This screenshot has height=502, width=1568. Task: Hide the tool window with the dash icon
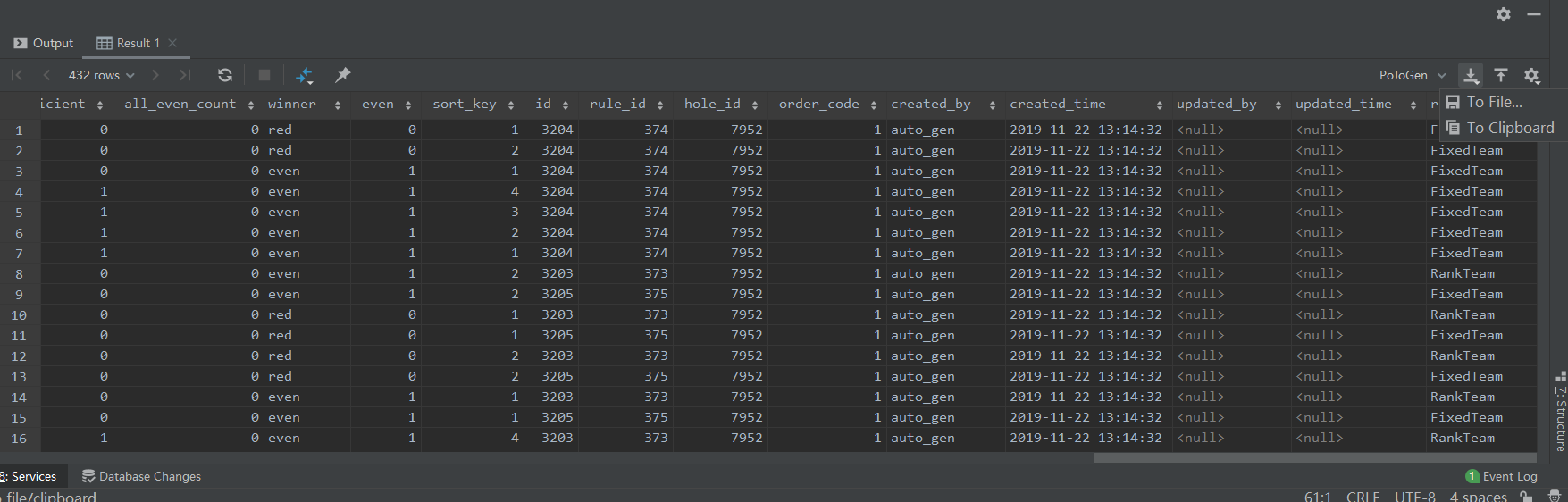pyautogui.click(x=1534, y=14)
